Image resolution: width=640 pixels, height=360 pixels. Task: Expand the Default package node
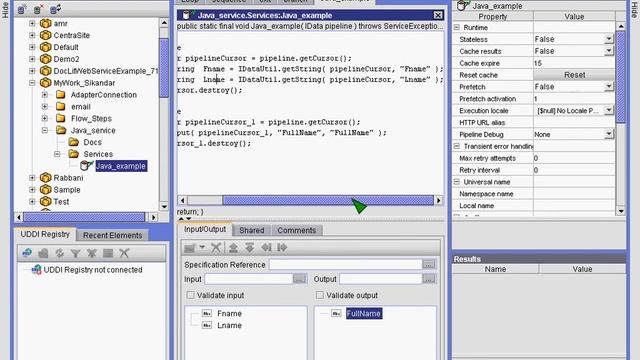pyautogui.click(x=32, y=47)
